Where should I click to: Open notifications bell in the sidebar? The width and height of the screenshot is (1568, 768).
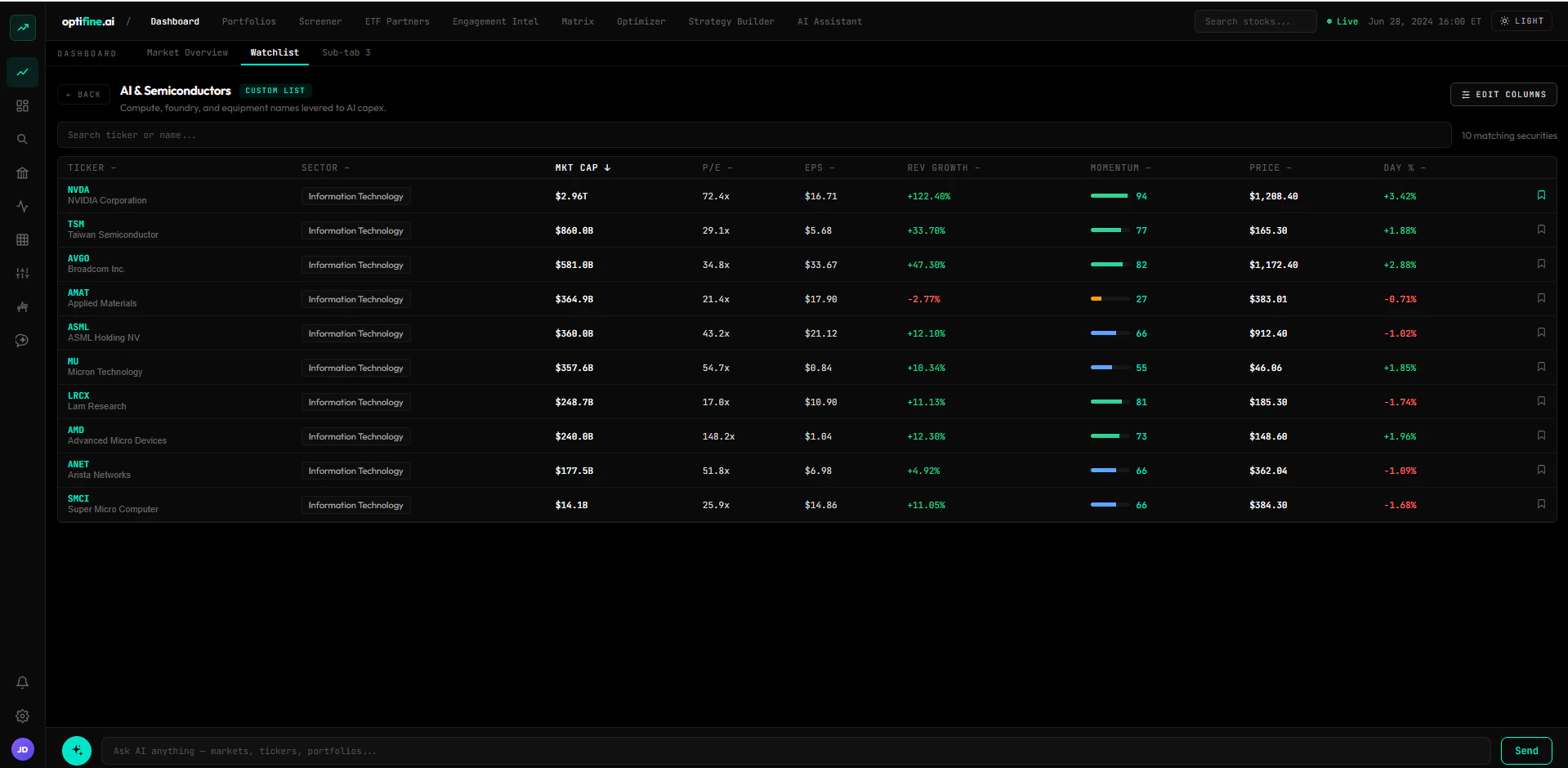point(23,682)
